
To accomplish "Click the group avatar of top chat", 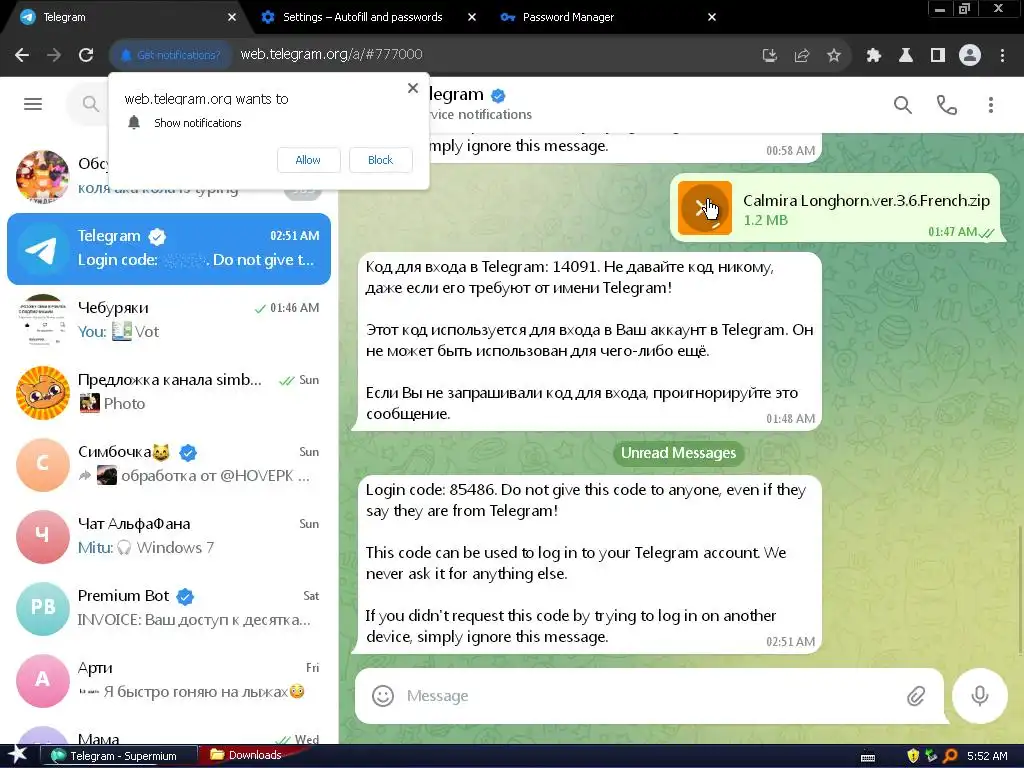I will [42, 177].
